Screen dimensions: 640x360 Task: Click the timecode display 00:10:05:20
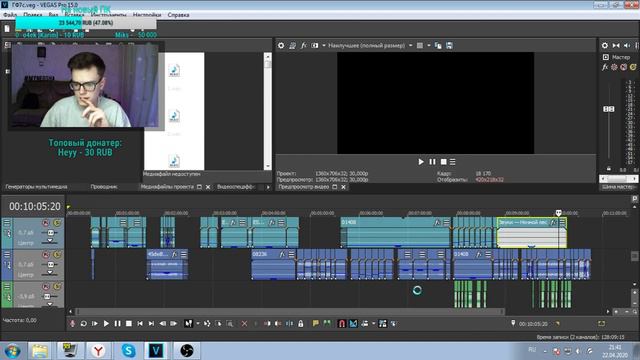point(35,207)
